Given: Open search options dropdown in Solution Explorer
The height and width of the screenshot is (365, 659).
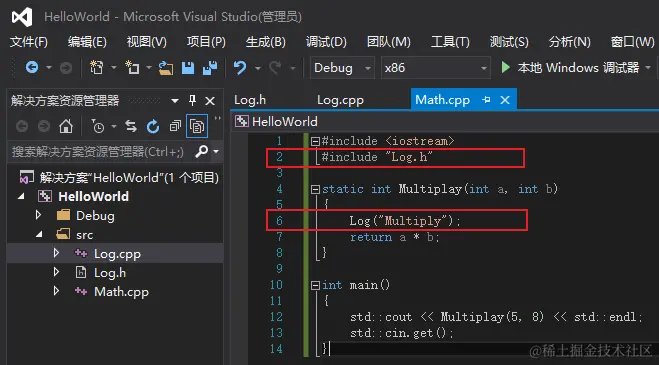Looking at the screenshot, I should pyautogui.click(x=216, y=151).
